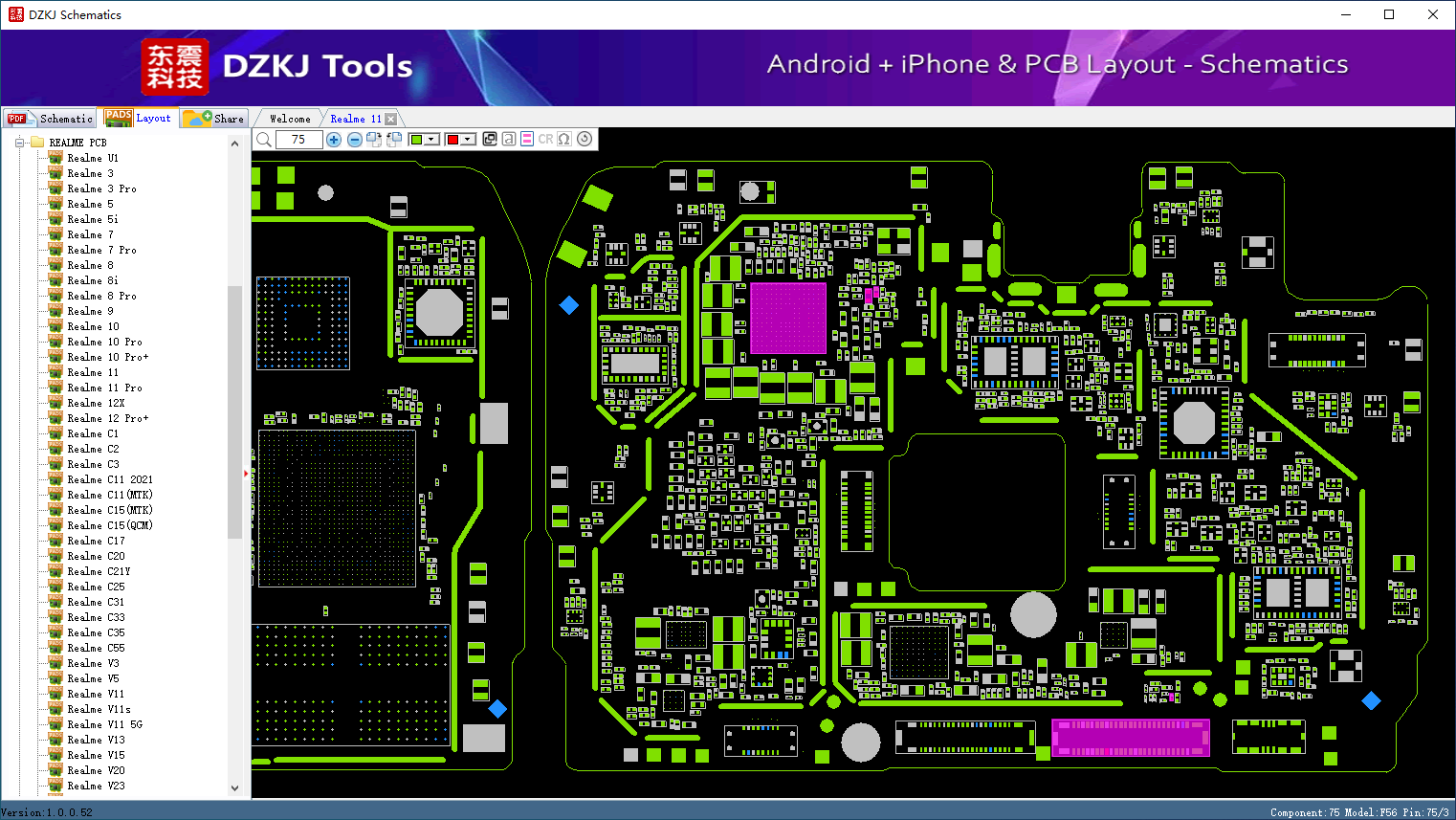Select Realme 12 Pro+ in tree
This screenshot has width=1456, height=820.
pyautogui.click(x=108, y=418)
